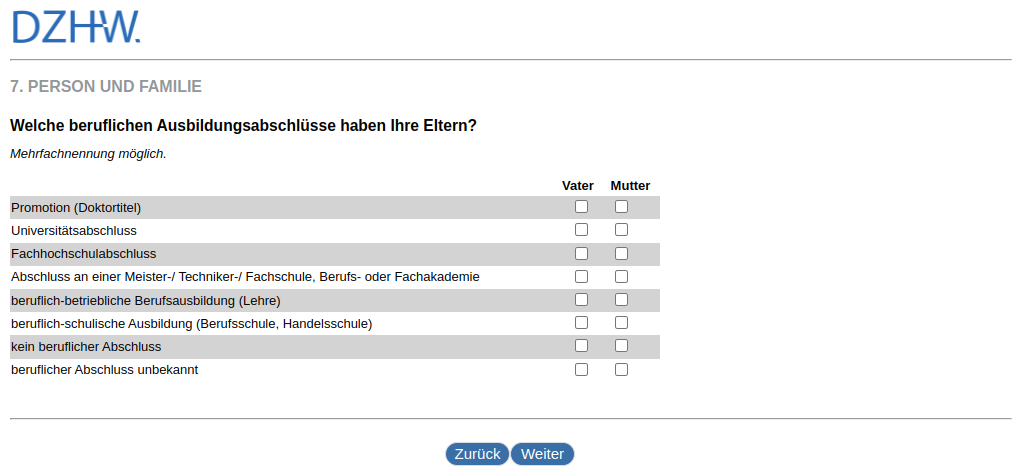Viewport: 1021px width, 475px height.
Task: Check Mutter for Promotion (Doktortitel)
Action: pos(621,207)
